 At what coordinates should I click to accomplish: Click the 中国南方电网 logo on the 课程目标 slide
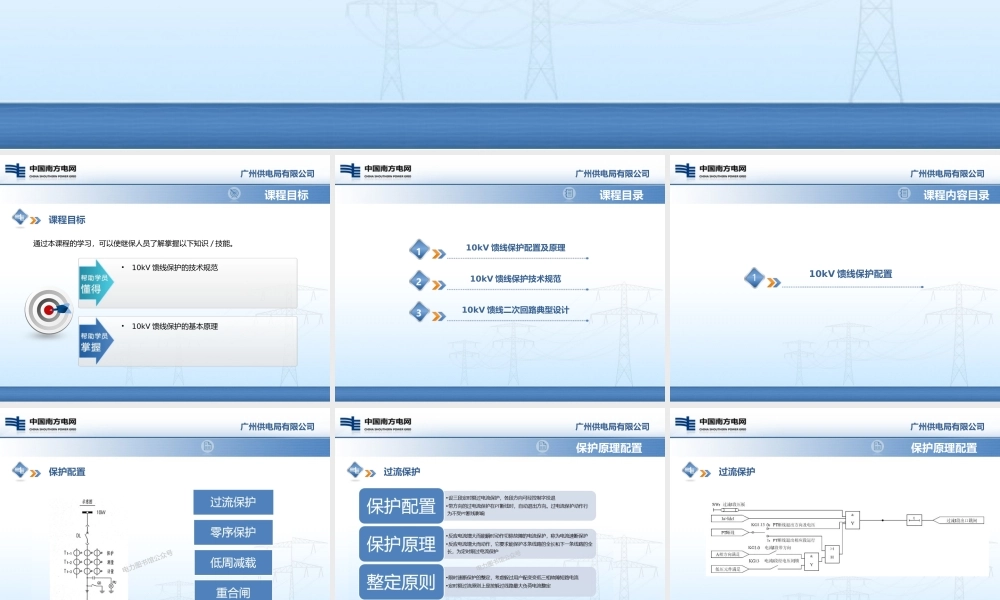point(40,171)
